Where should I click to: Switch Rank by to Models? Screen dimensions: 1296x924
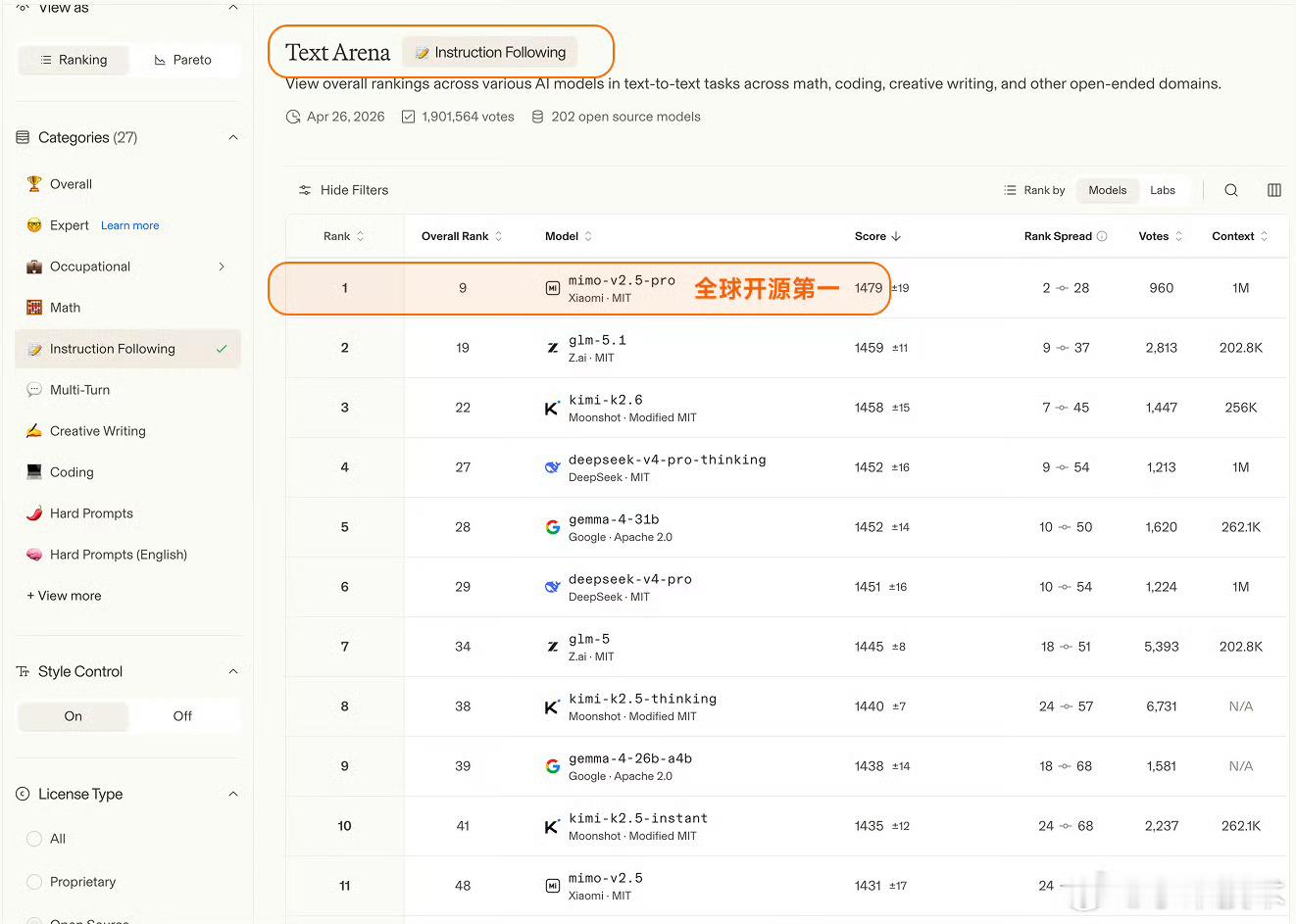pos(1108,190)
